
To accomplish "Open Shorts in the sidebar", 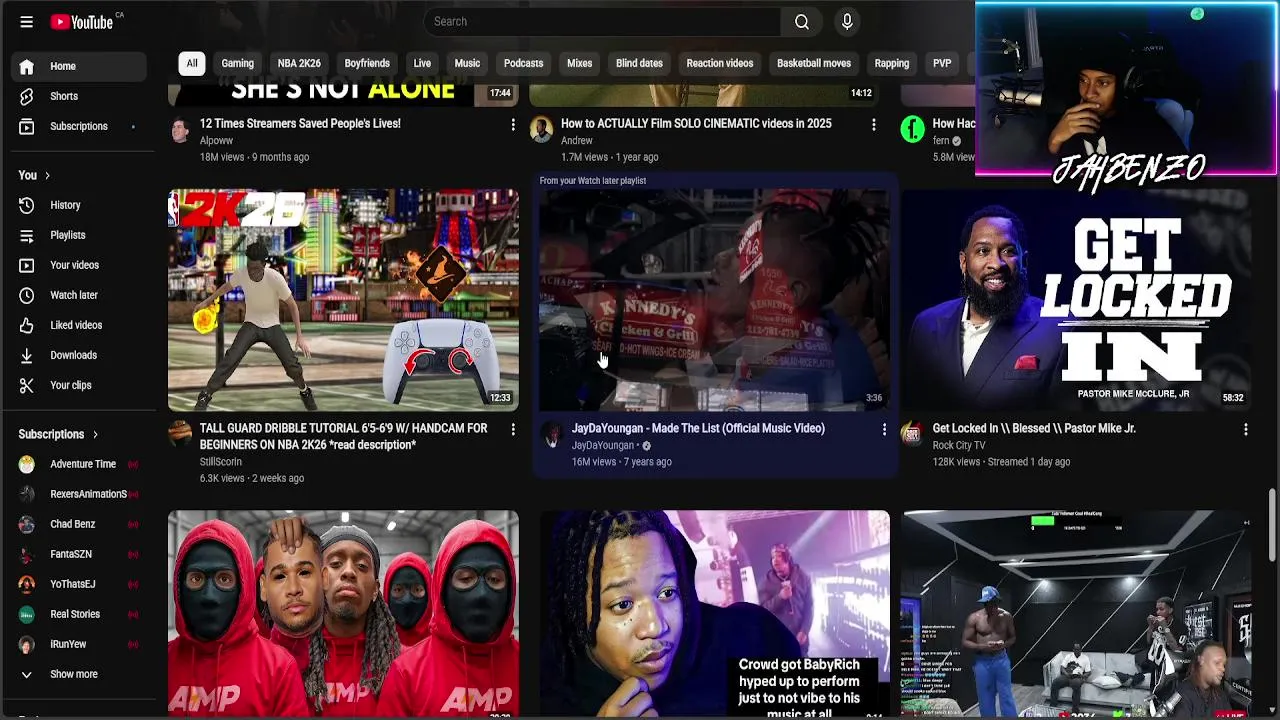I will 79,96.
